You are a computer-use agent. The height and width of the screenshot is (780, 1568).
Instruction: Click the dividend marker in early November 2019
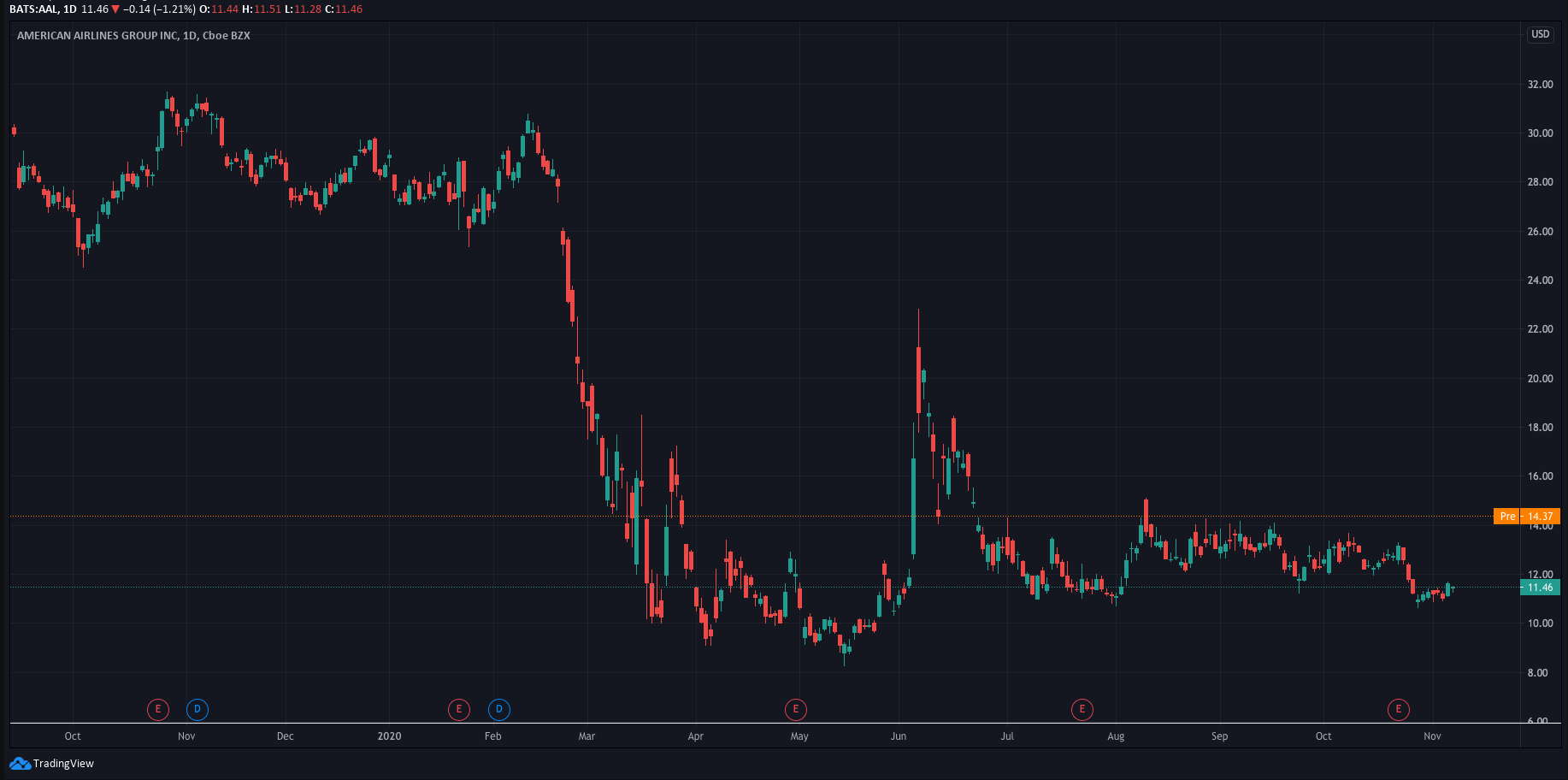click(197, 709)
